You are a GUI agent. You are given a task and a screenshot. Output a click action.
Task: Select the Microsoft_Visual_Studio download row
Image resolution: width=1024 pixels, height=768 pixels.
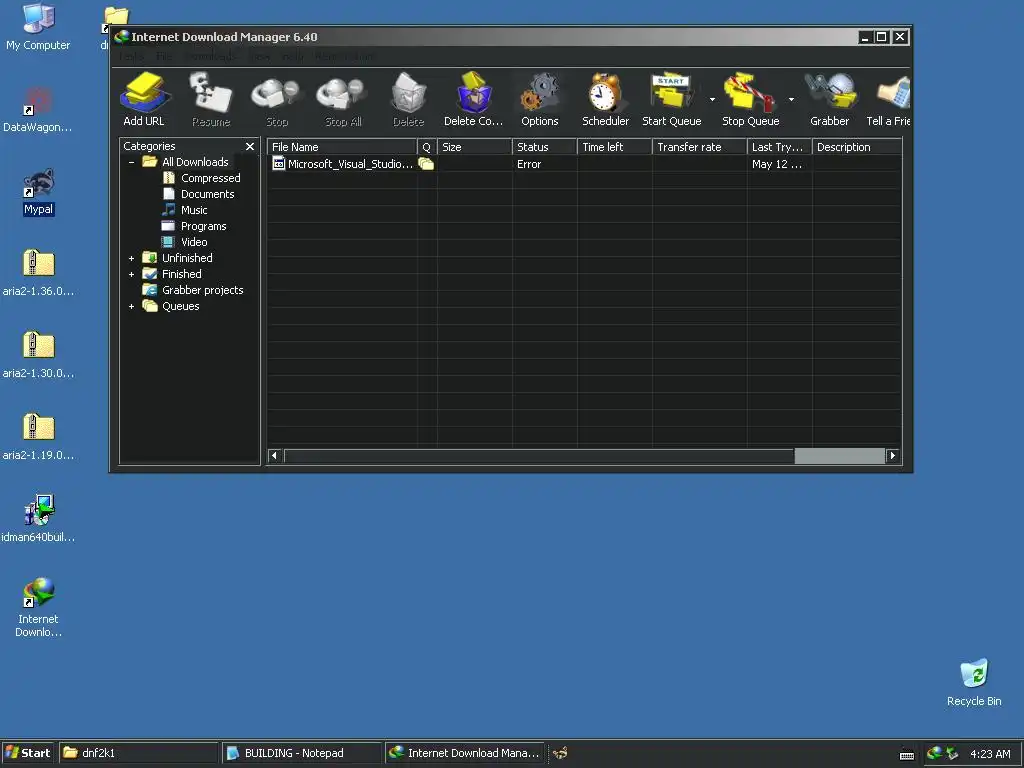[584, 164]
